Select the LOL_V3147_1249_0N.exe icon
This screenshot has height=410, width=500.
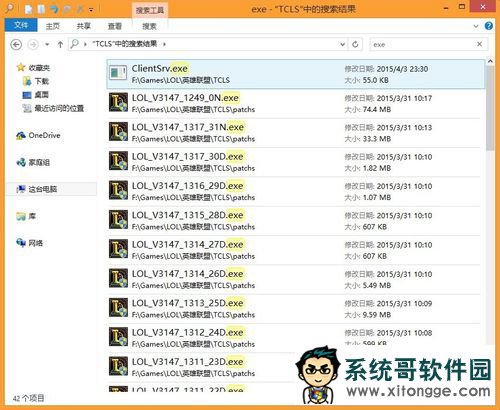(x=118, y=102)
